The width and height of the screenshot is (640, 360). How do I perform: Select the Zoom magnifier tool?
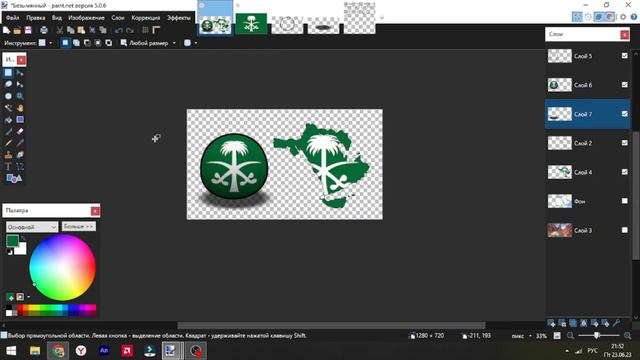pos(20,96)
